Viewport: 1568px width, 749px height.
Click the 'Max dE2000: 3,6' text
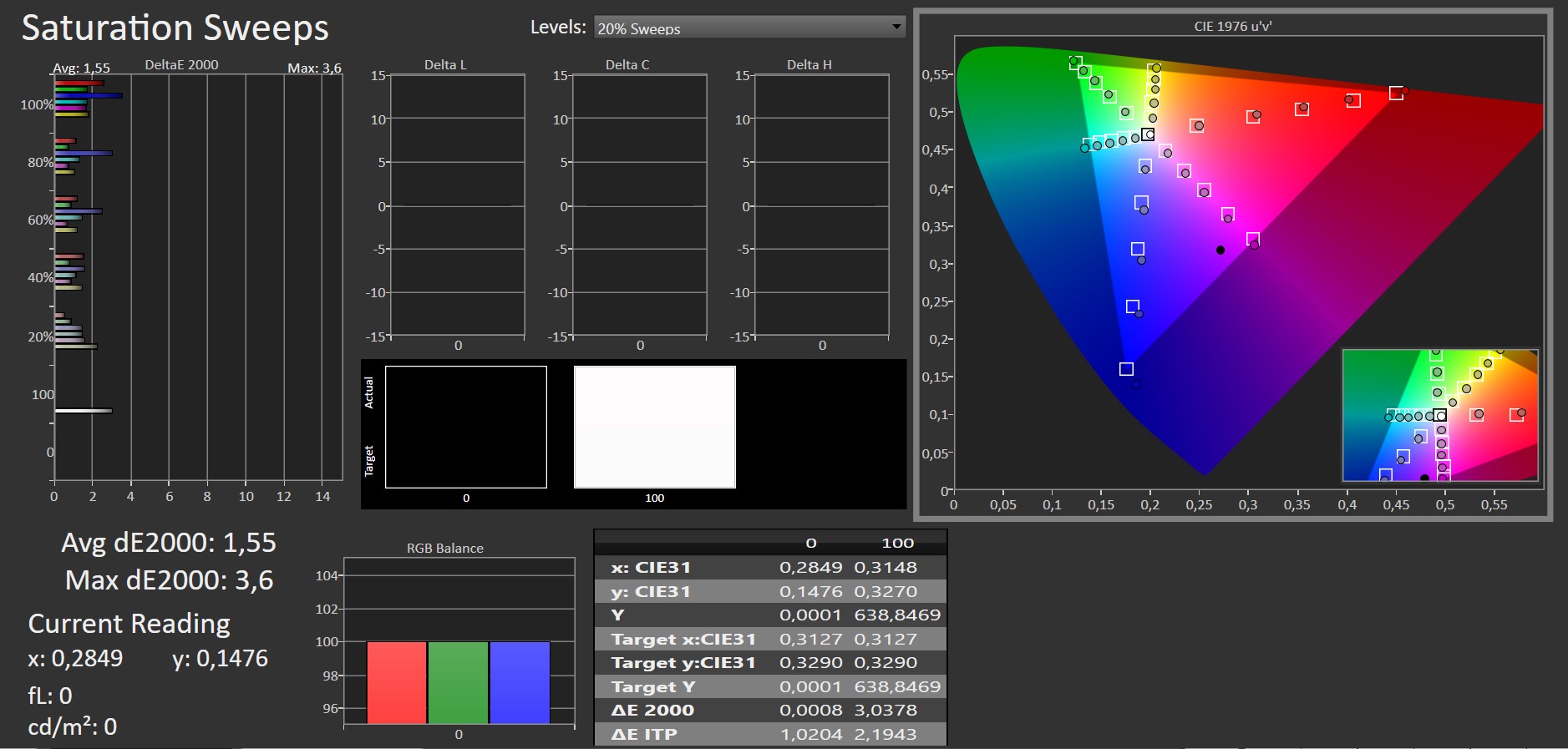click(x=170, y=580)
